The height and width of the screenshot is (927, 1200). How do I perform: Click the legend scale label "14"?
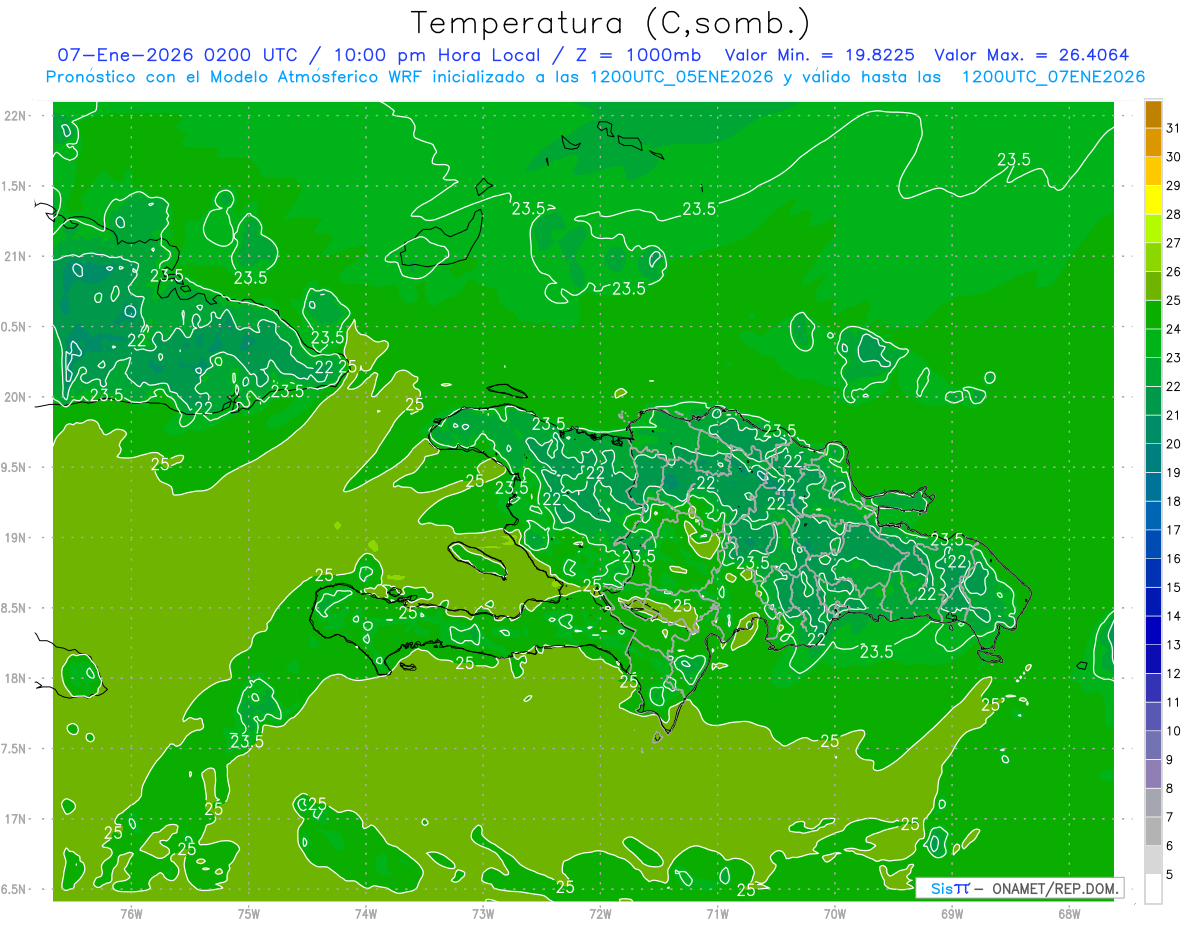point(1174,616)
